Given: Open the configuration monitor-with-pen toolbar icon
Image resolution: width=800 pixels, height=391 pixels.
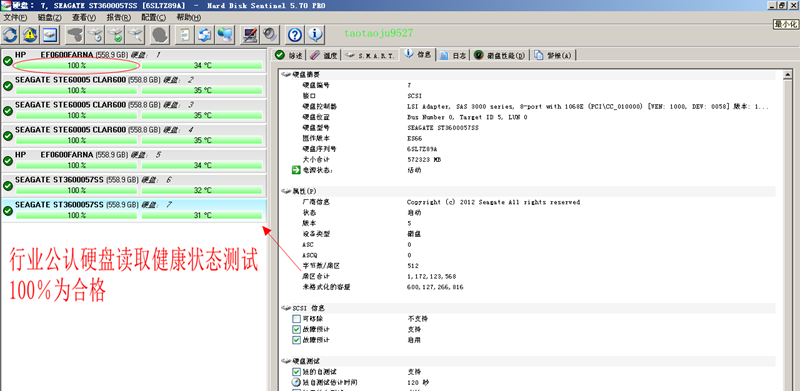Looking at the screenshot, I should (249, 35).
